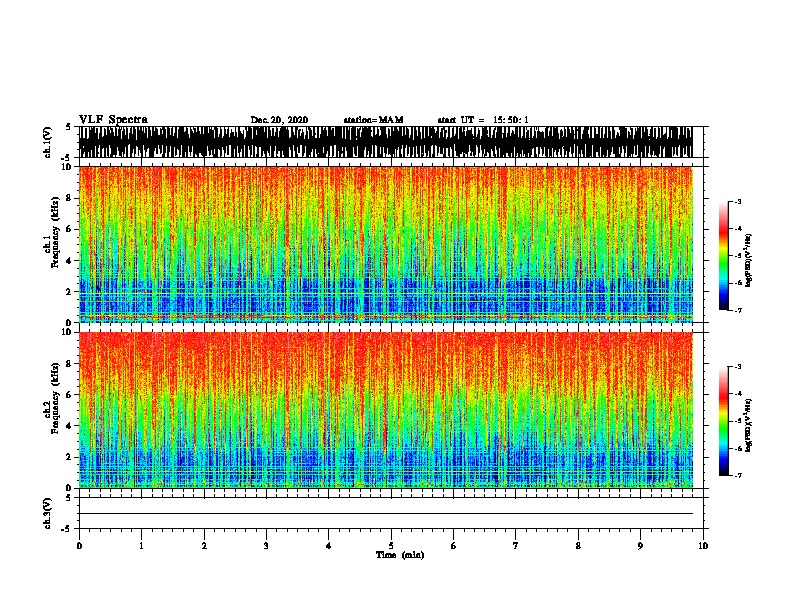Screen dimensions: 792x612
Task: Click the ch.1 "Frequency (kHz)" axis label
Action: click(56, 233)
